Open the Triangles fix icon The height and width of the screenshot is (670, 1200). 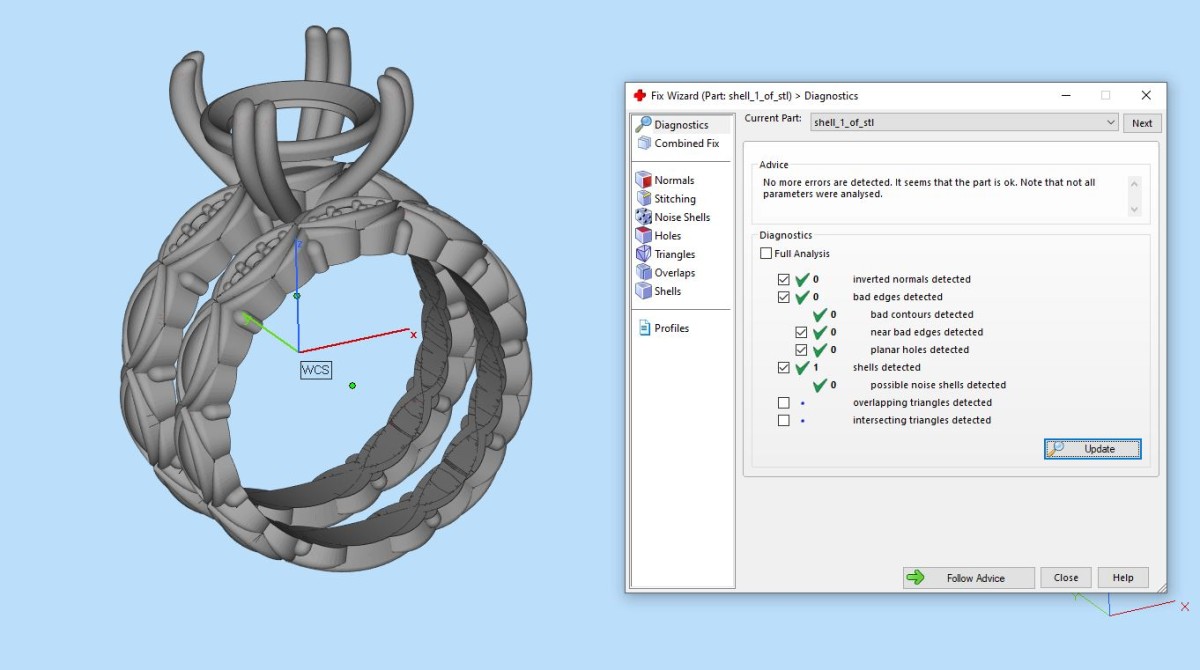(x=644, y=254)
